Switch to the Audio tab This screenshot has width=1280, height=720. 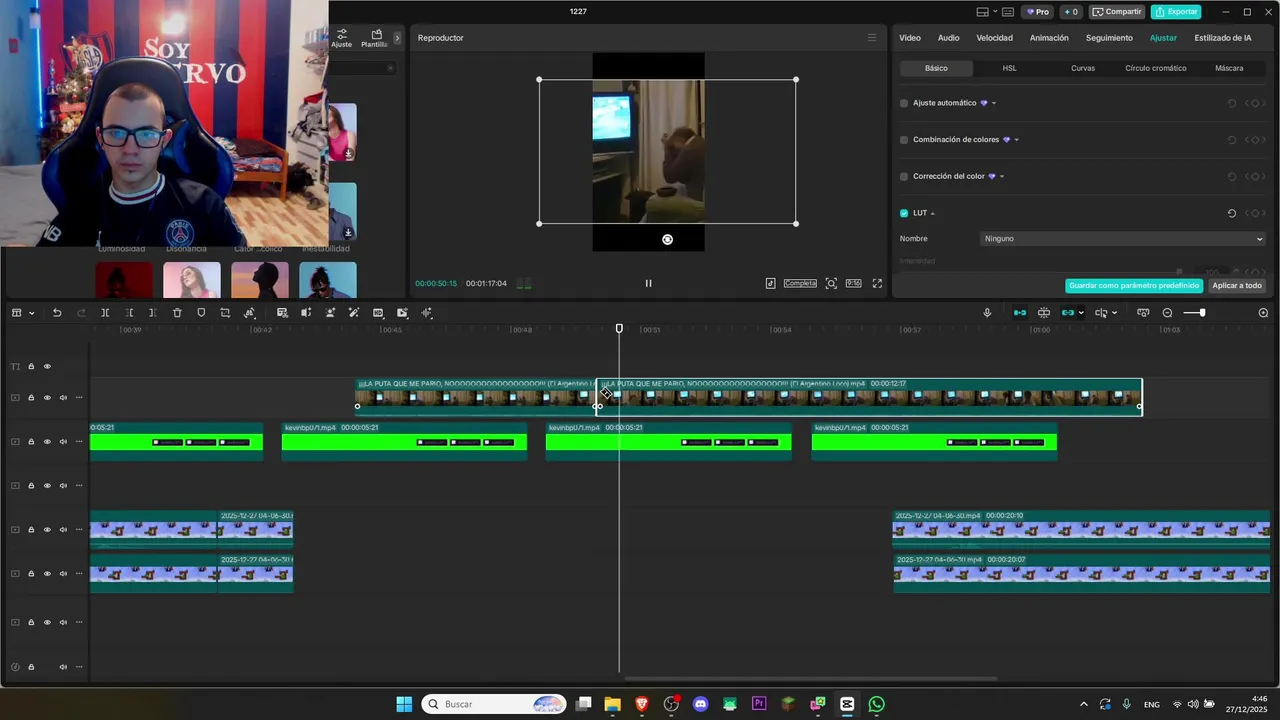point(948,38)
